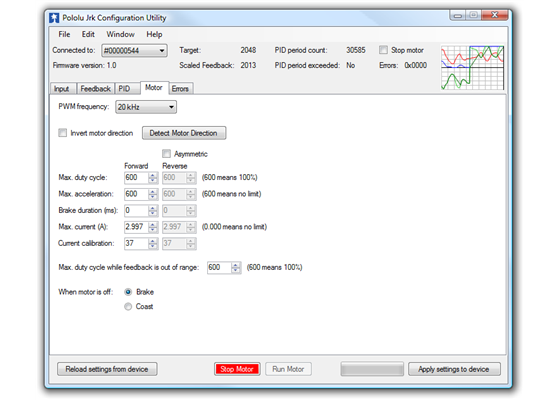Expand the PWM frequency dropdown
This screenshot has height=400, width=560.
click(146, 107)
